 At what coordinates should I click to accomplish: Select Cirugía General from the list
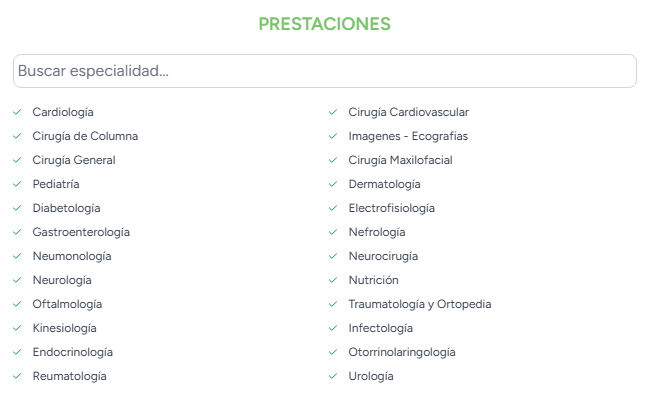click(74, 160)
